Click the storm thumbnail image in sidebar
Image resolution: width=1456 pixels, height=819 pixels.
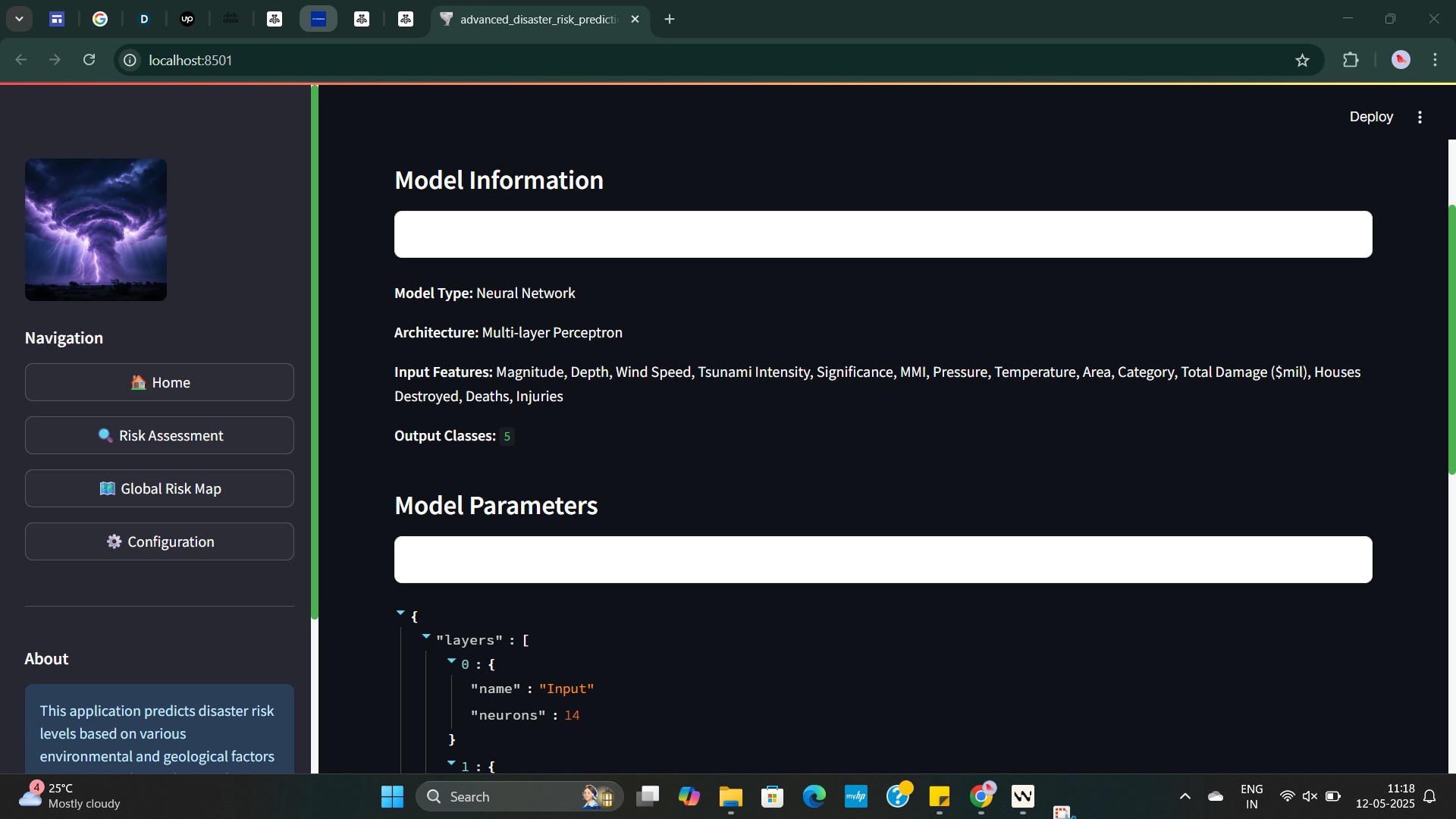96,230
